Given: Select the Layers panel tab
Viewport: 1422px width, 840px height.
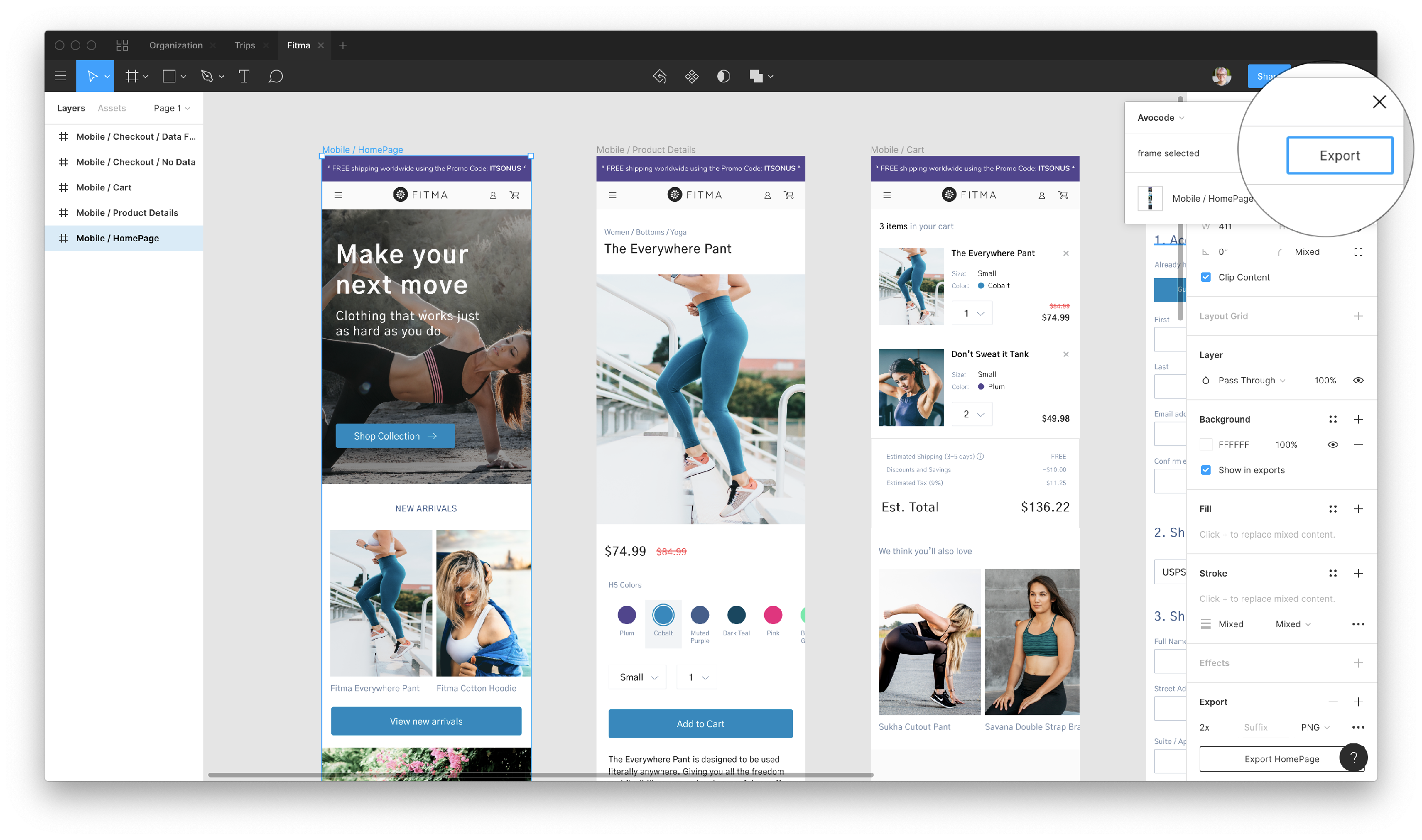Looking at the screenshot, I should [71, 108].
